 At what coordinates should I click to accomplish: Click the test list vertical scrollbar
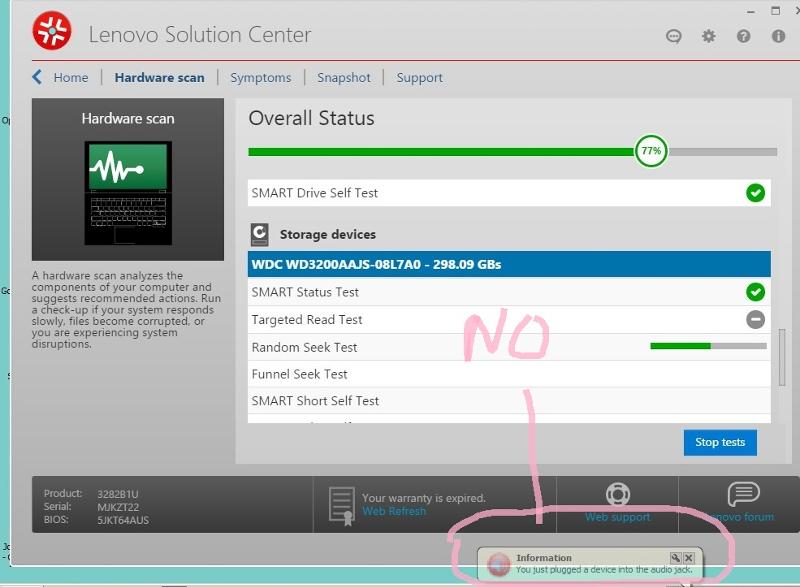click(x=782, y=357)
